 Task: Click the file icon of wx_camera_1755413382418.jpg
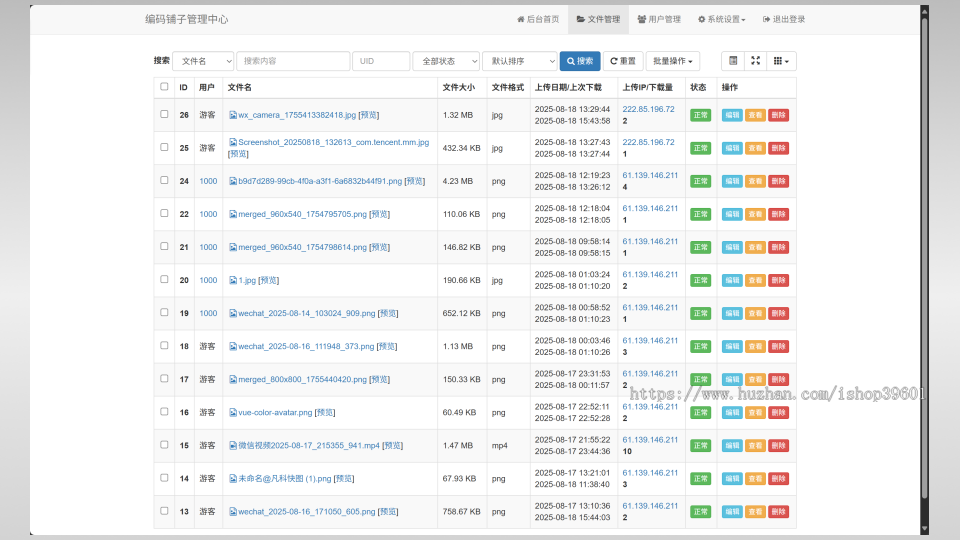pyautogui.click(x=233, y=115)
